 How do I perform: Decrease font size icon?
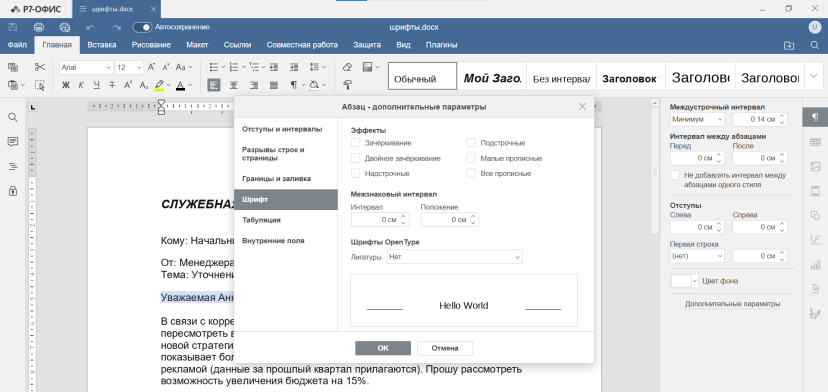coord(166,67)
